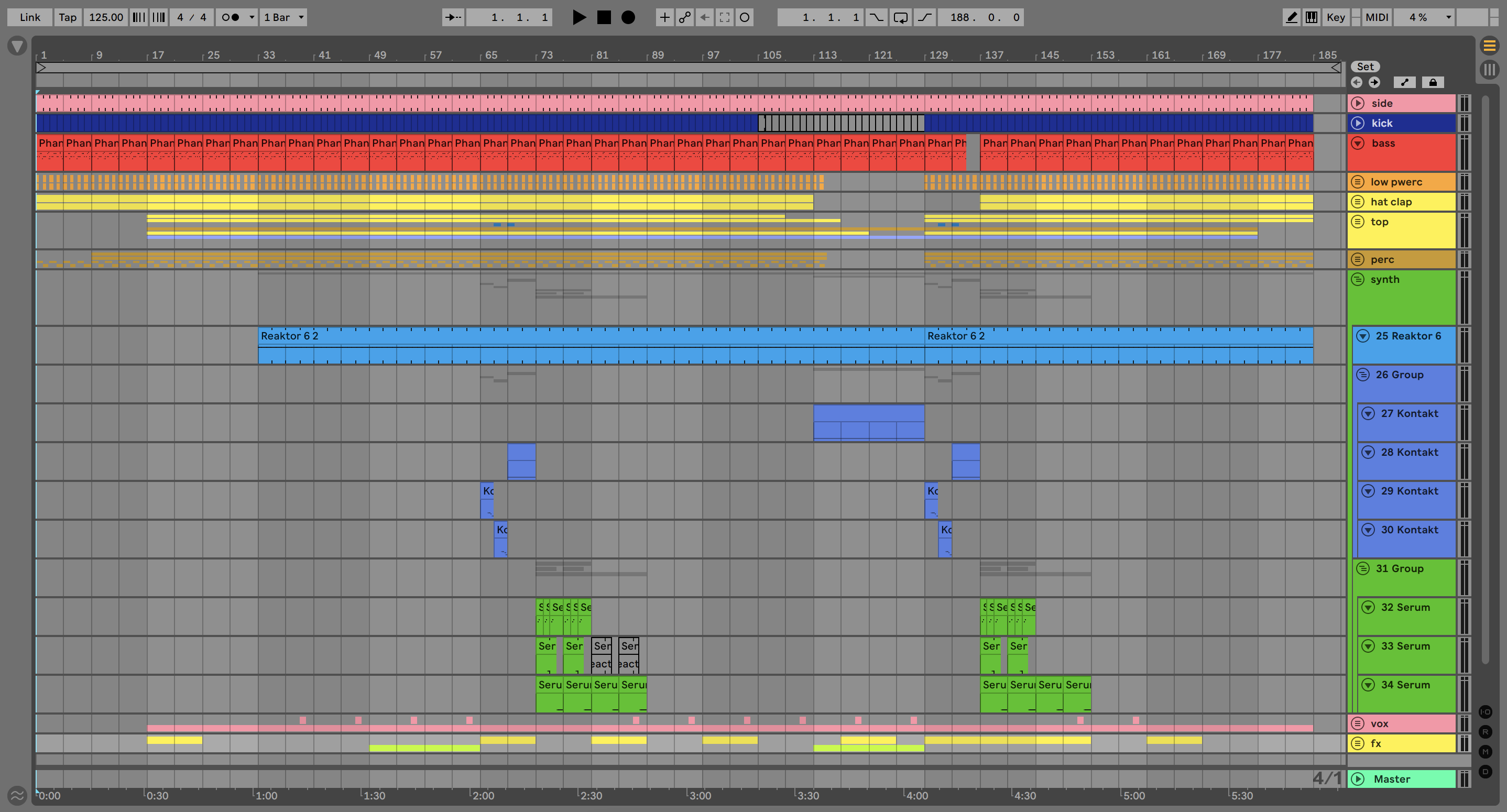Click the Stop button in transport
Image resolution: width=1507 pixels, height=812 pixels.
pyautogui.click(x=604, y=17)
